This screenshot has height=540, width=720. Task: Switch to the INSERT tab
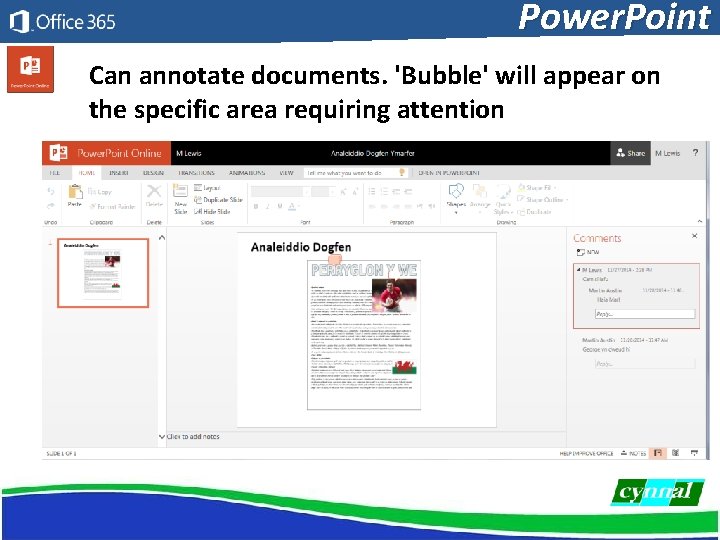click(x=118, y=173)
